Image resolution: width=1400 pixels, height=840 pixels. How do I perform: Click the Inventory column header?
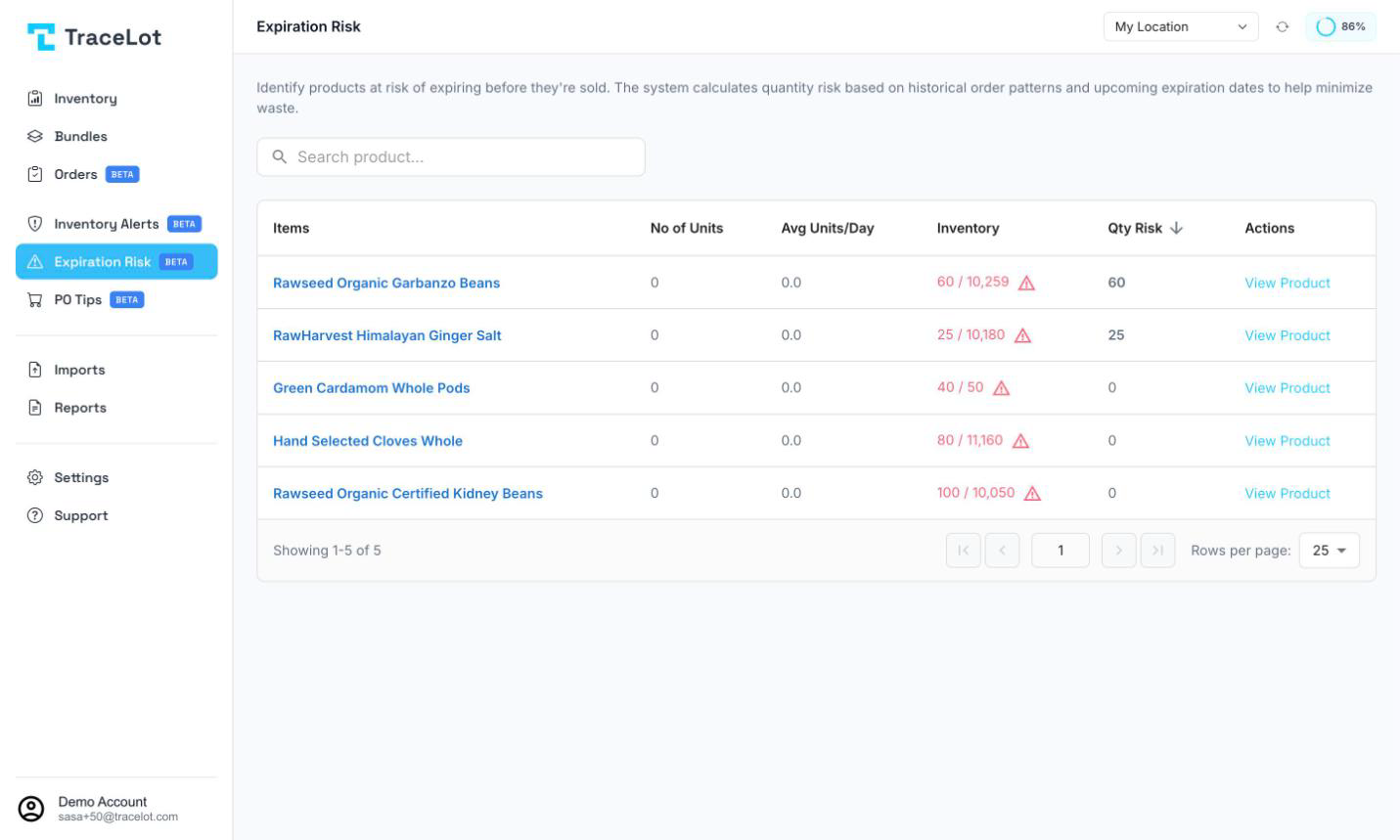coord(968,228)
